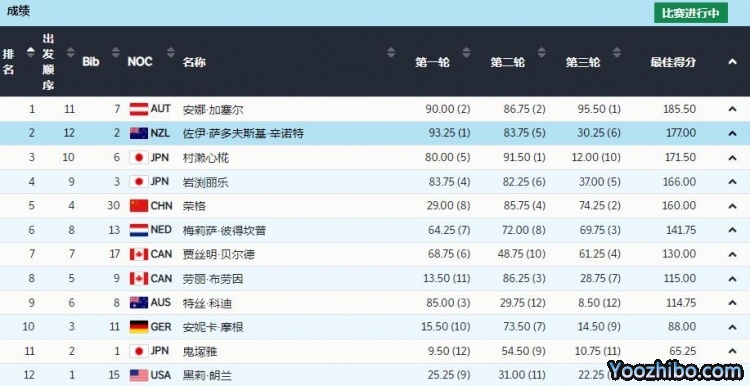
Task: Sort by 排名 column arrows
Action: coord(31,52)
